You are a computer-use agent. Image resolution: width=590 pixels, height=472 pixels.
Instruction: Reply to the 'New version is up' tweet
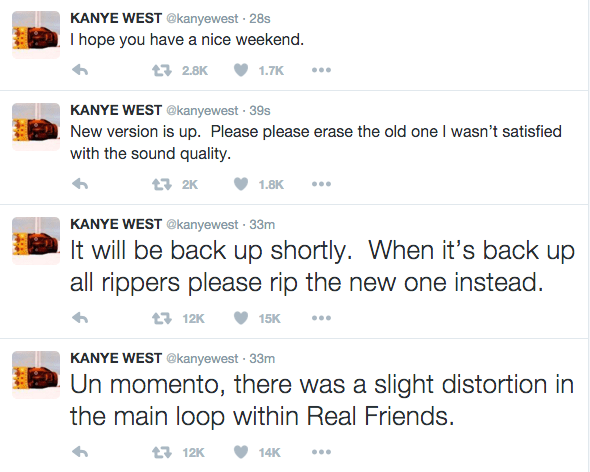[80, 184]
